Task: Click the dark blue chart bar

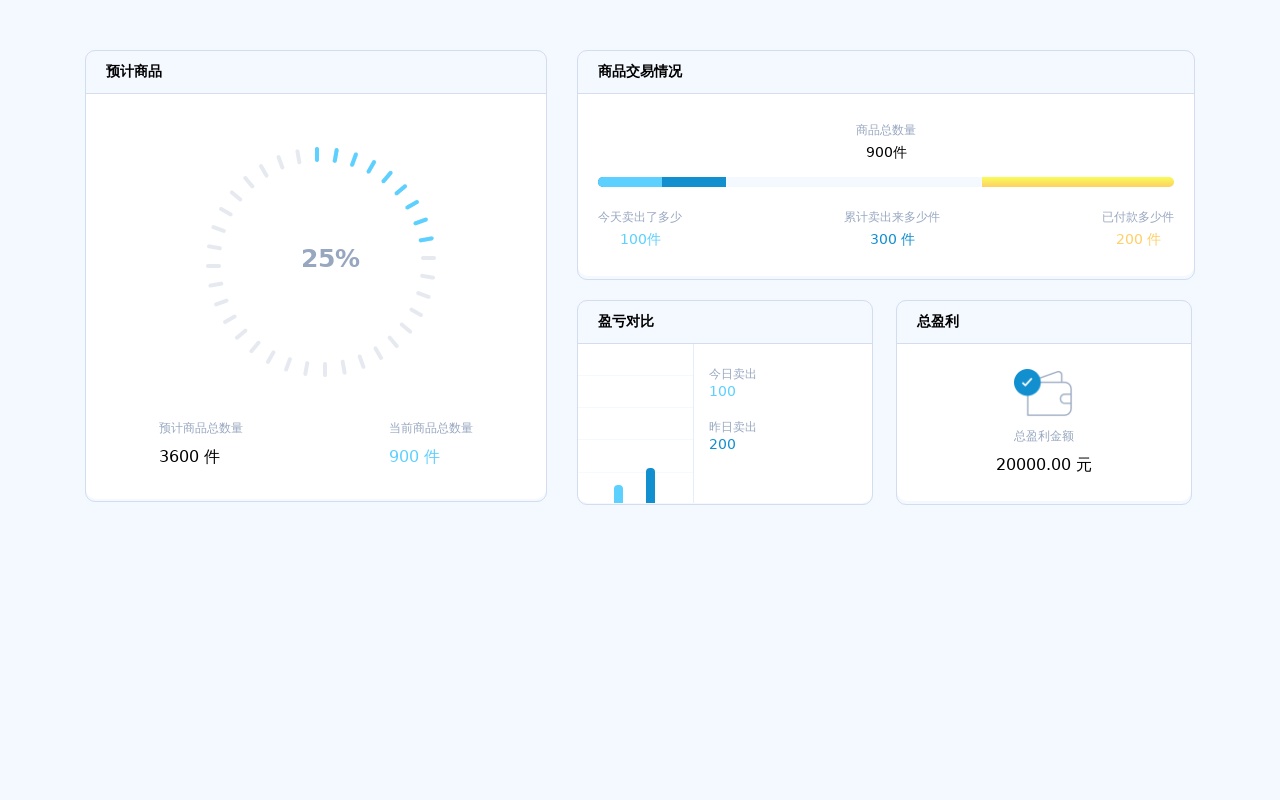Action: tap(650, 486)
